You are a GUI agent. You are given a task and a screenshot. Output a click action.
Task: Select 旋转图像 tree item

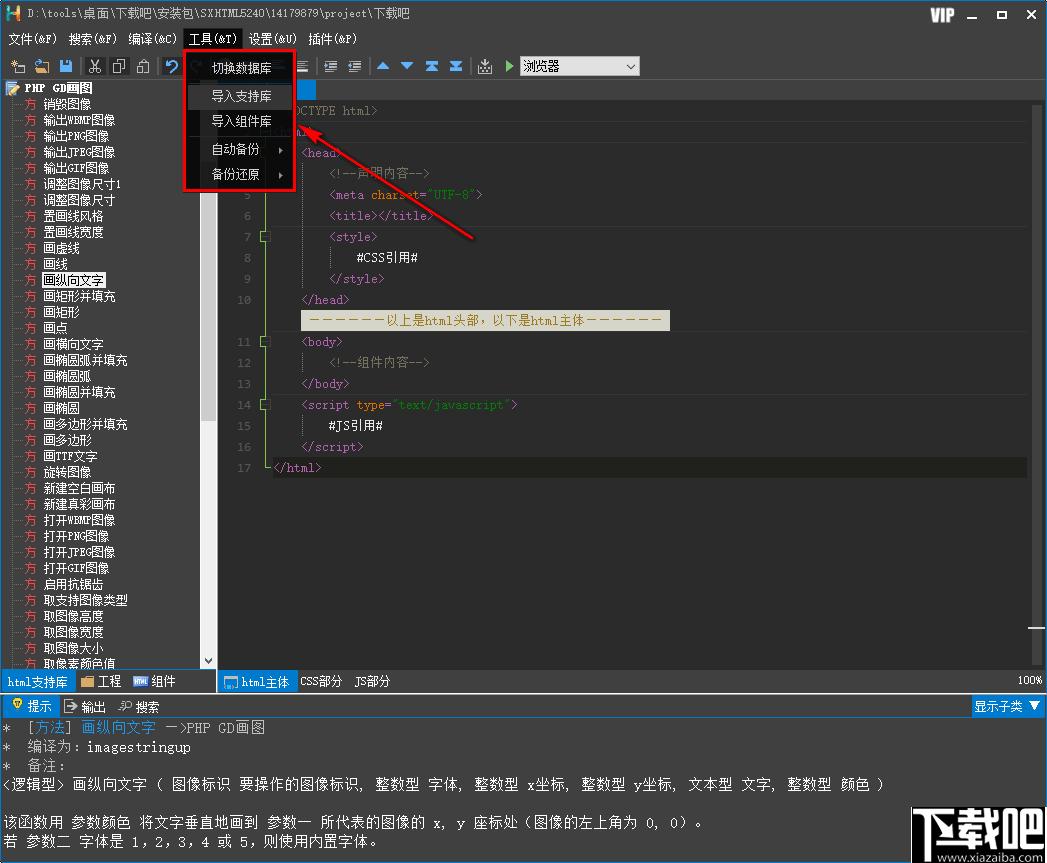[x=67, y=473]
